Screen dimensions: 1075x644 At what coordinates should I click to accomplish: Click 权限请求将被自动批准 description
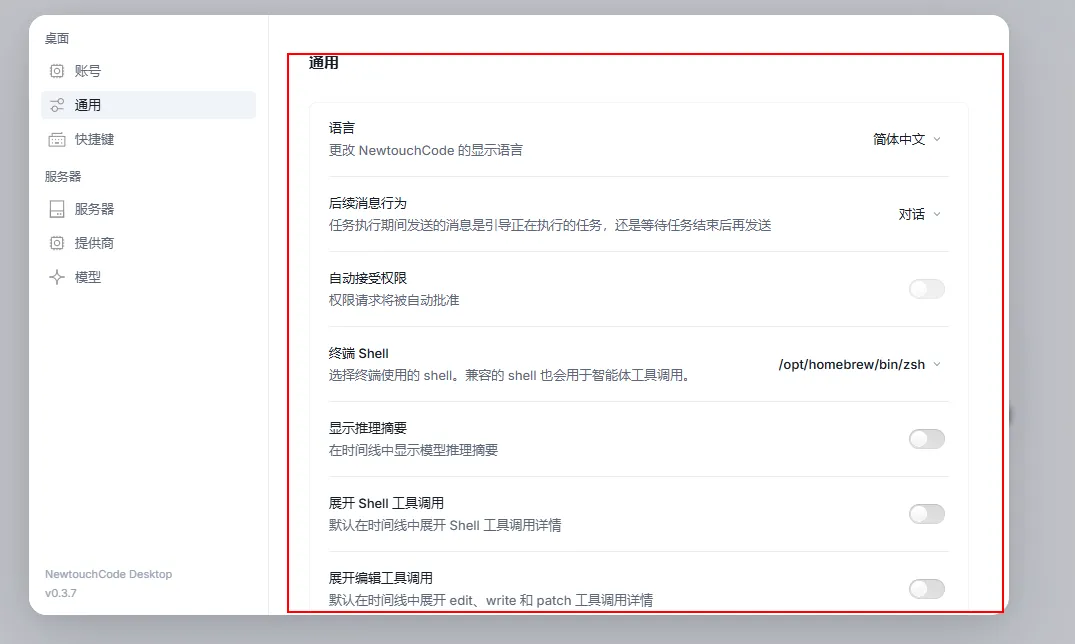pos(394,300)
